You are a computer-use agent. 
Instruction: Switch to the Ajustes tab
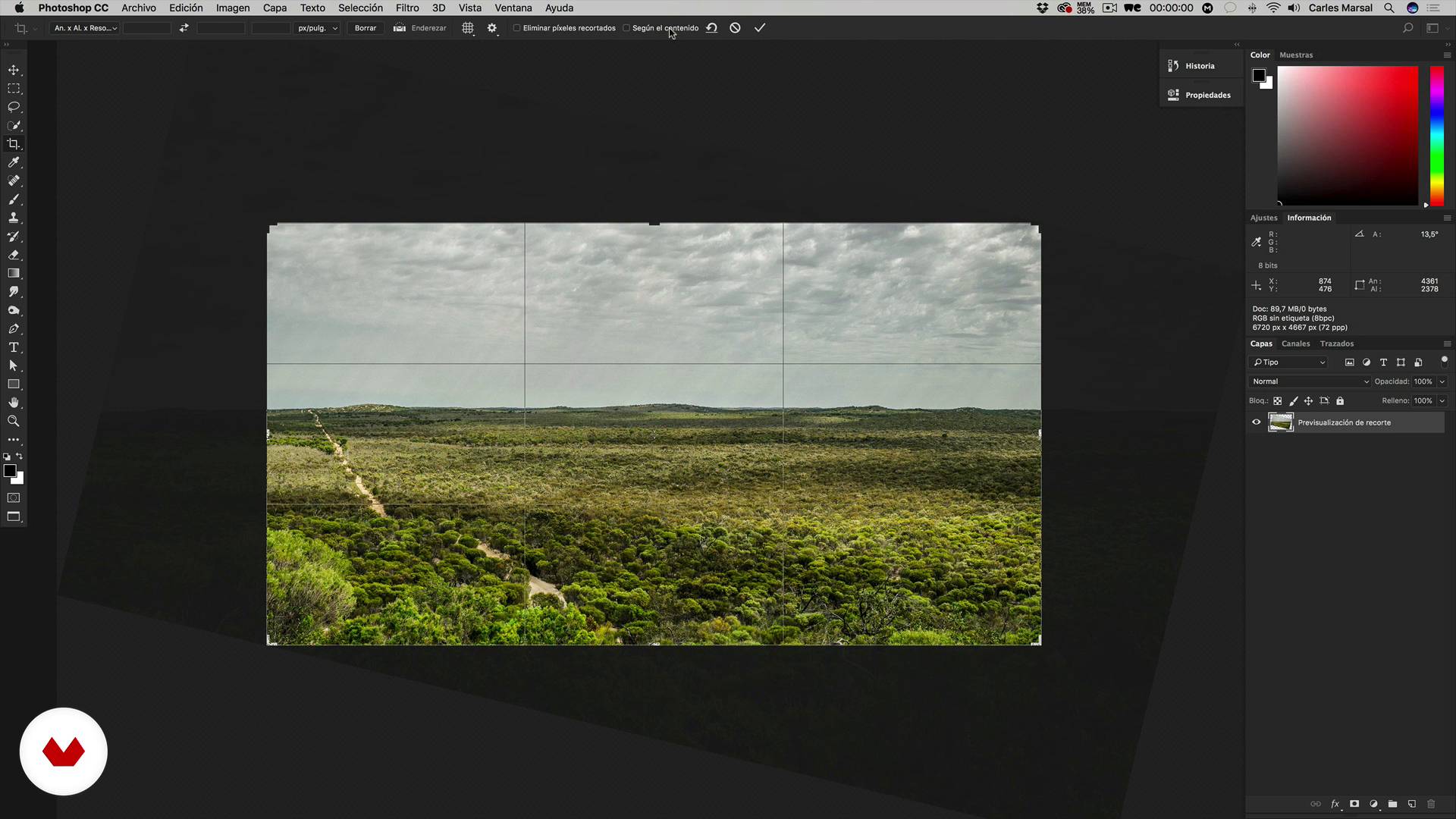pyautogui.click(x=1263, y=218)
